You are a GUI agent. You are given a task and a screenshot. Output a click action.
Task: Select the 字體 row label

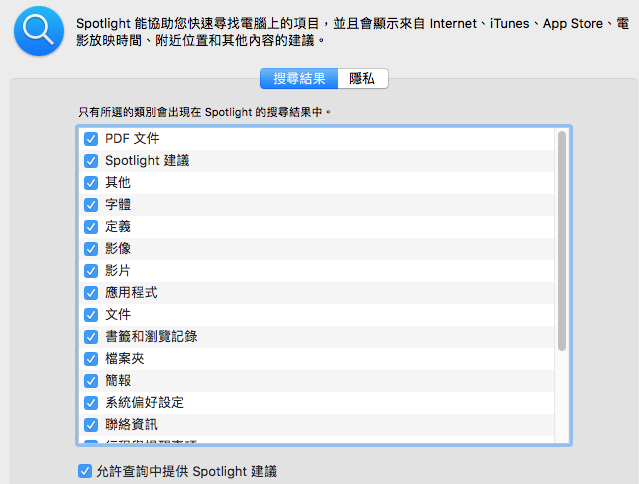click(x=118, y=205)
